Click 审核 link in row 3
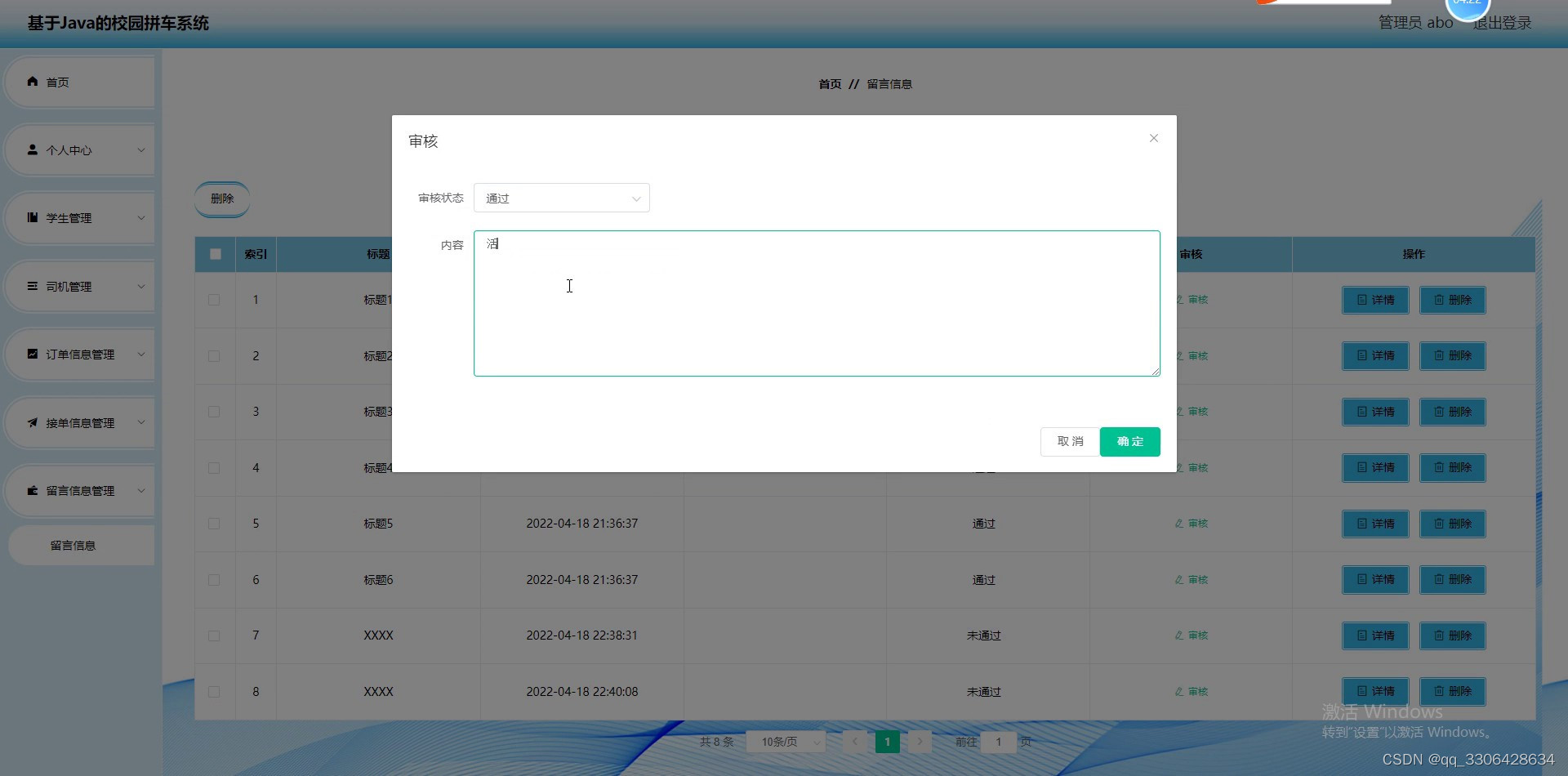This screenshot has height=776, width=1568. [x=1193, y=412]
